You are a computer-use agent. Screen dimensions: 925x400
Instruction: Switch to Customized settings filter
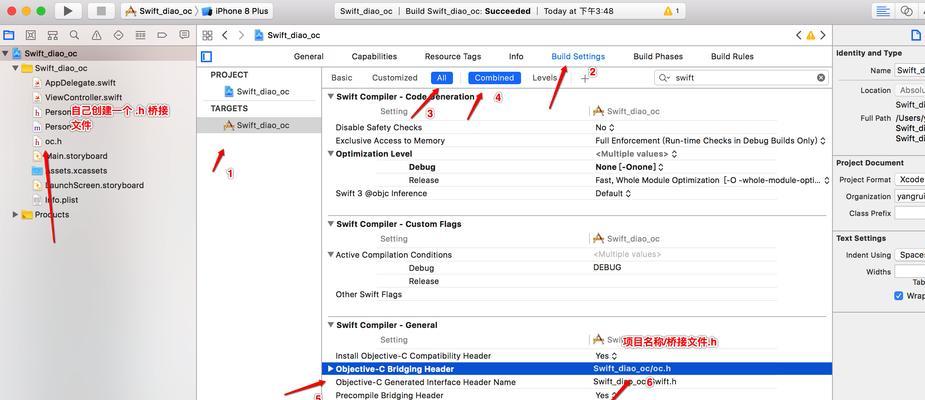[395, 78]
